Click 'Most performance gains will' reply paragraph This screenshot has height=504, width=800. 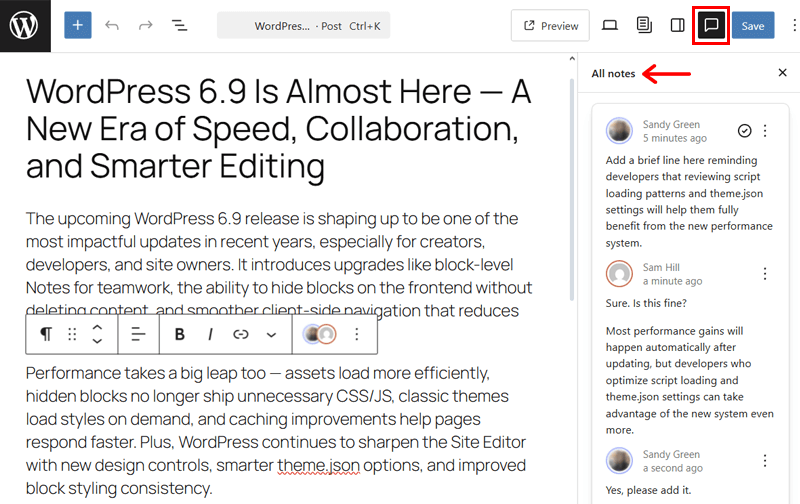tap(689, 380)
